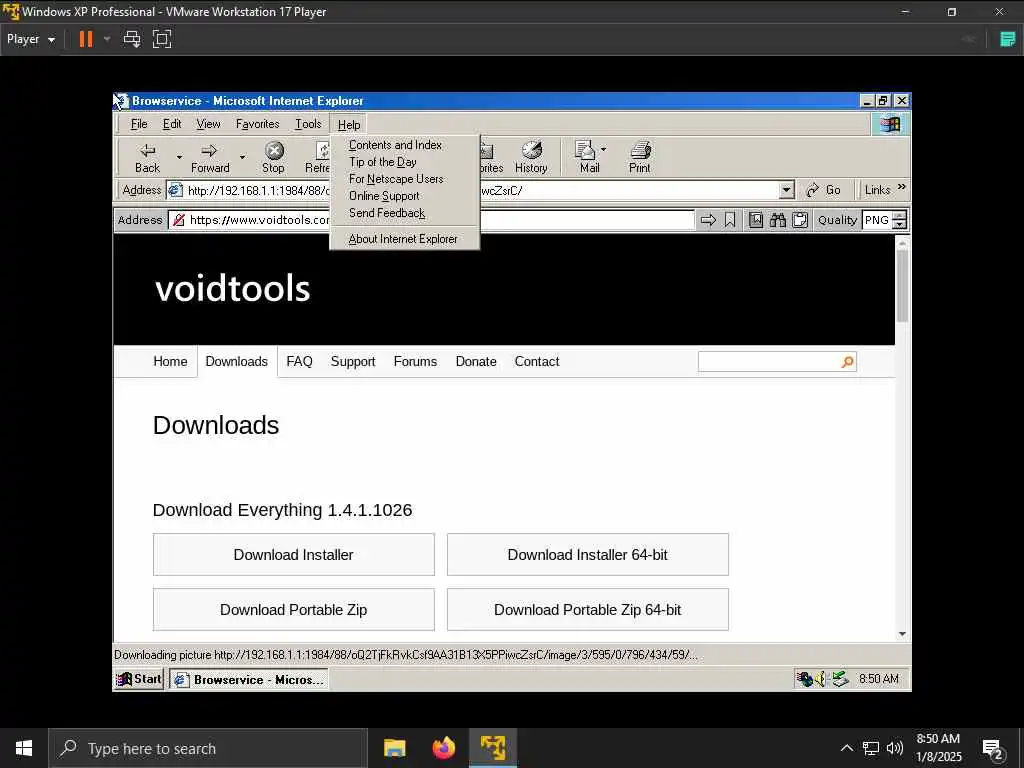Open the voidtools Forums link
The width and height of the screenshot is (1024, 768).
(x=415, y=362)
